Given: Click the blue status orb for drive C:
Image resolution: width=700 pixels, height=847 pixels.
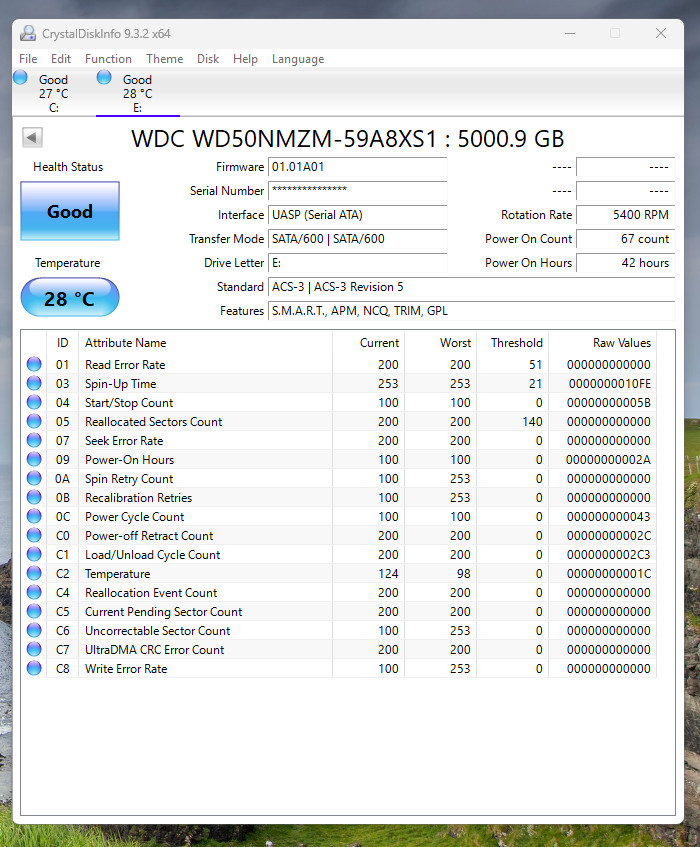Looking at the screenshot, I should (21, 78).
